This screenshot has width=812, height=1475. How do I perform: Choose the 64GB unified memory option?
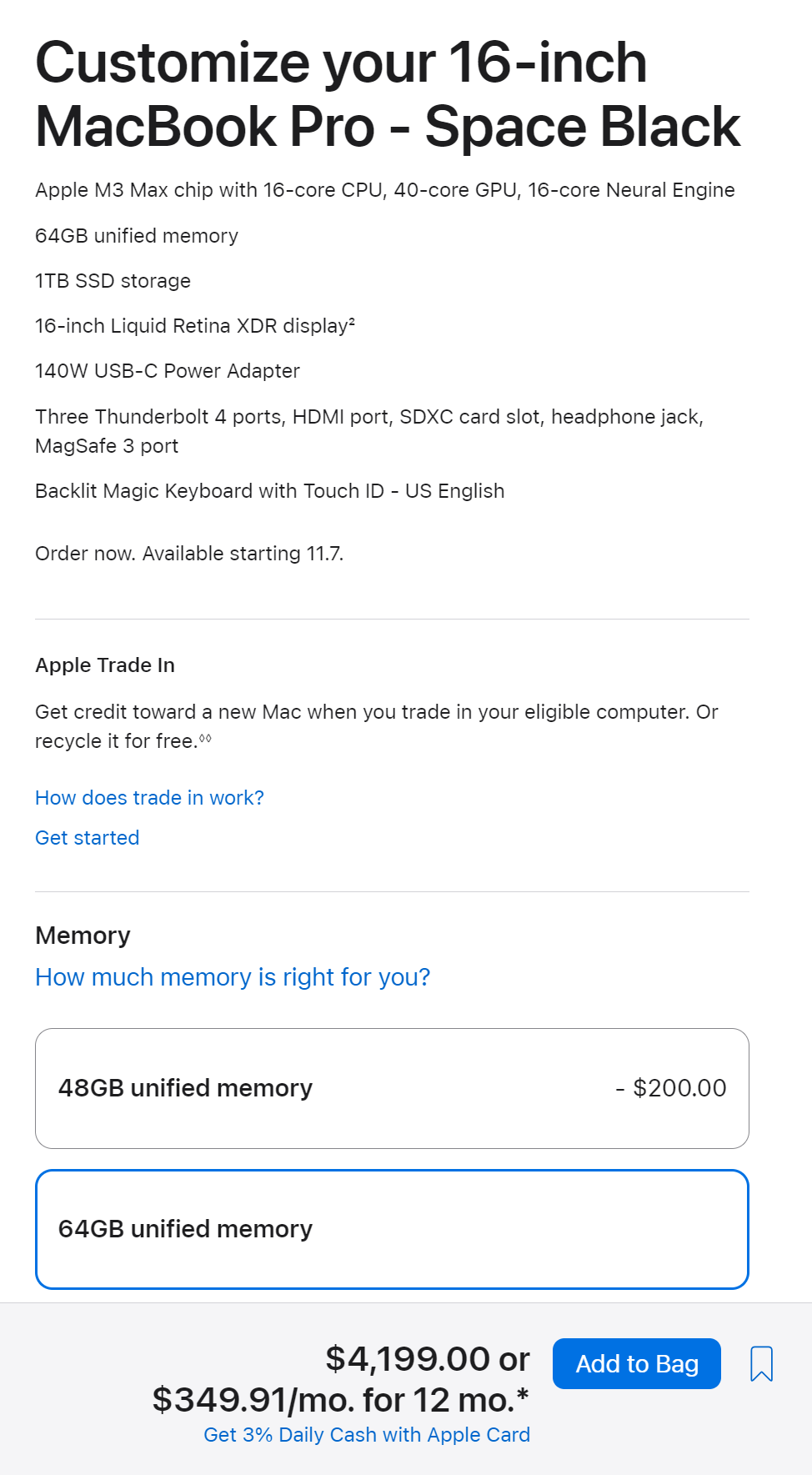[x=392, y=1229]
